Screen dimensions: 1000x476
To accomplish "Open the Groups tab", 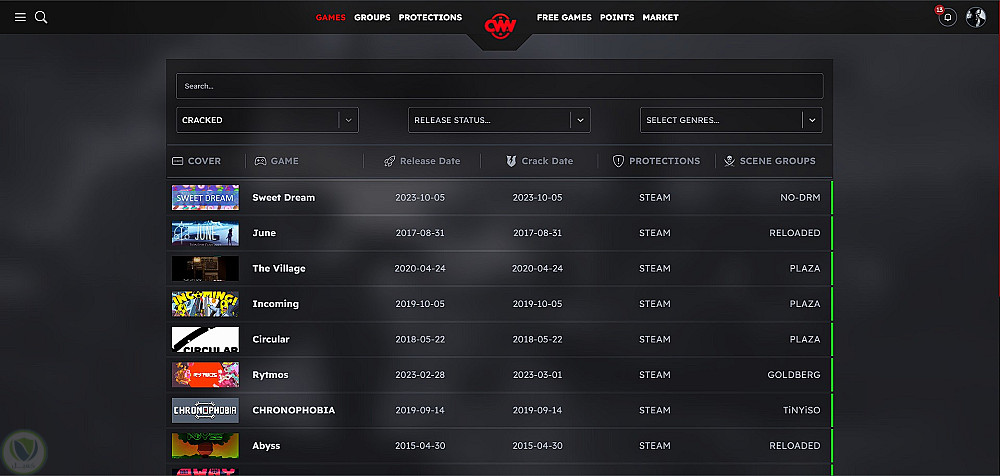I will pos(372,17).
